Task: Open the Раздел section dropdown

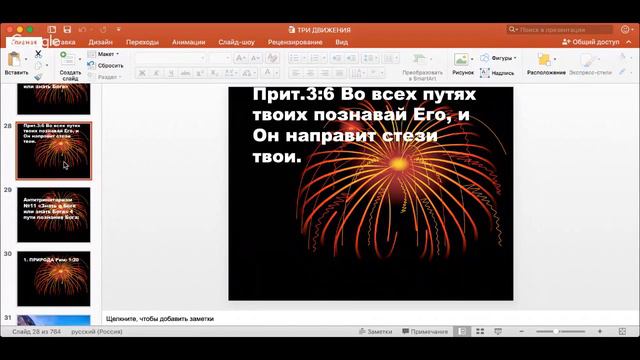Action: click(104, 77)
